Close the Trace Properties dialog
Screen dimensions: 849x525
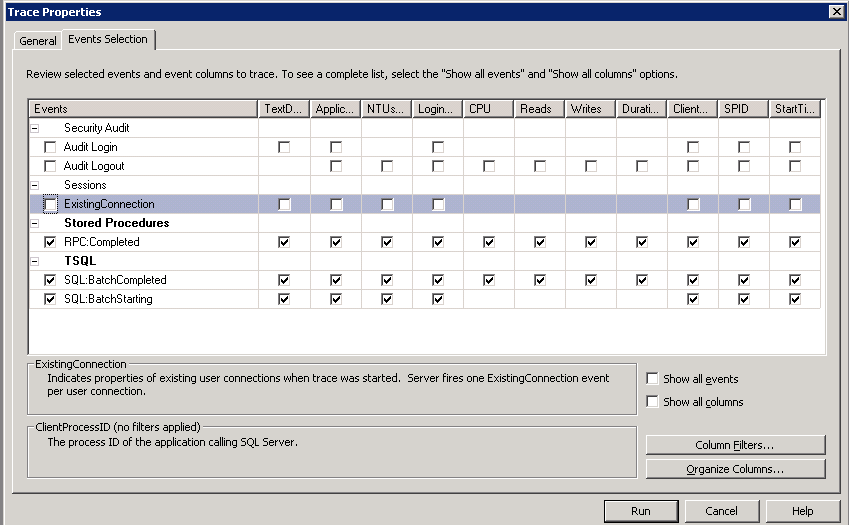[x=836, y=11]
